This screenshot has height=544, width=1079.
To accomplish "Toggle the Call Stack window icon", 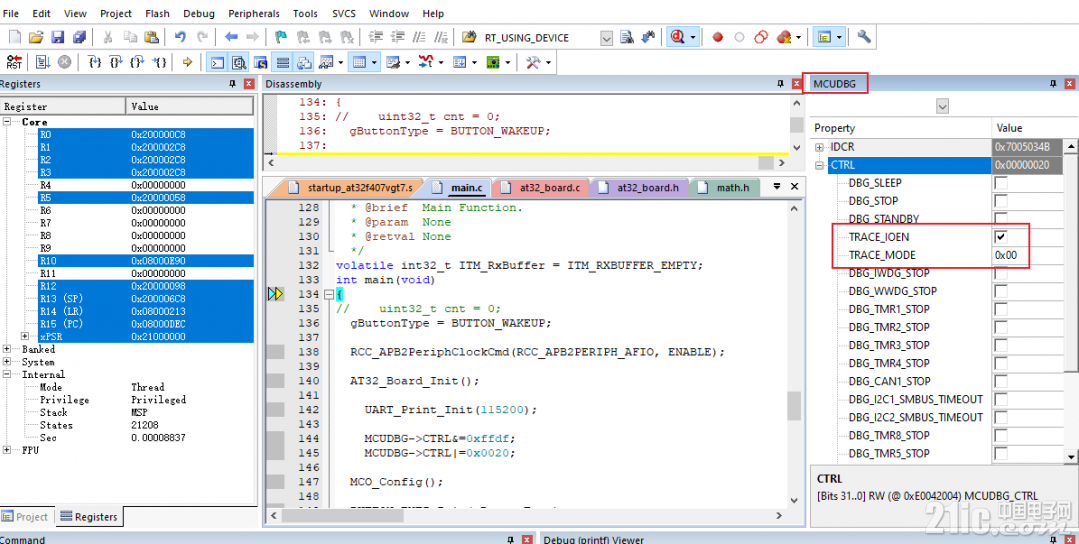I will click(x=303, y=63).
